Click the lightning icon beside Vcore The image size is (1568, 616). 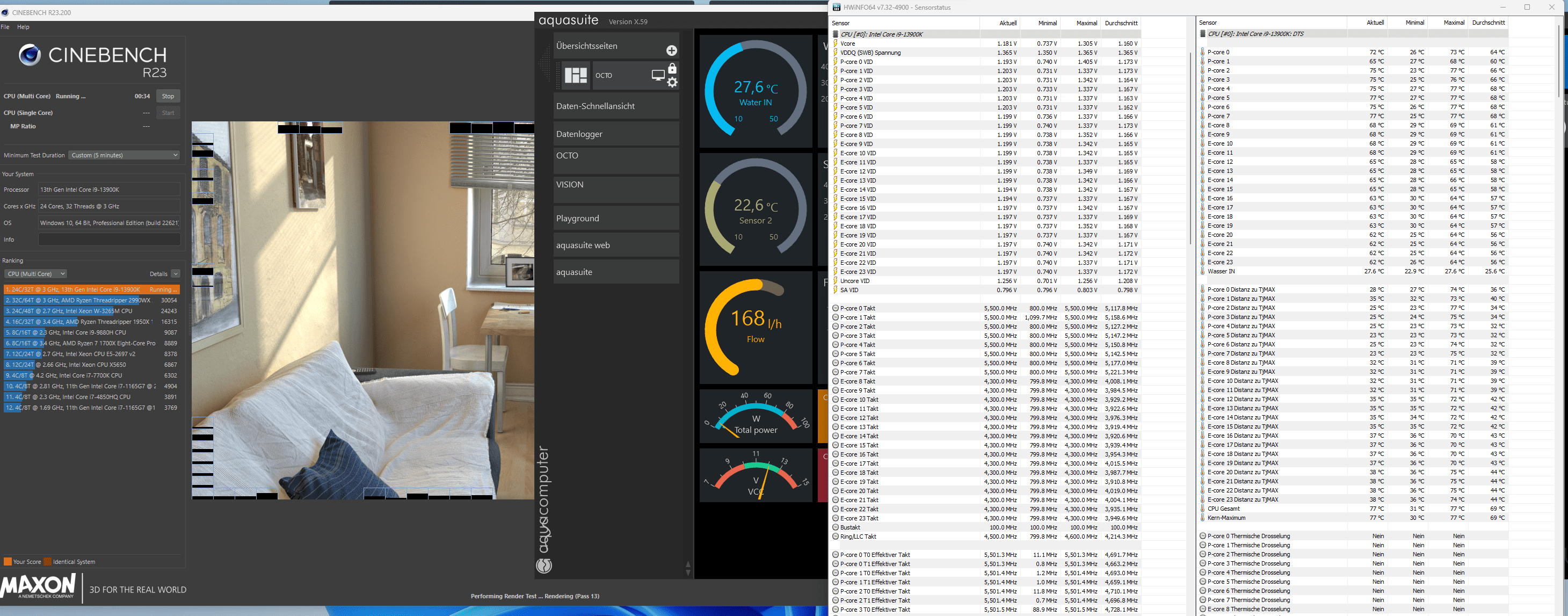point(836,43)
